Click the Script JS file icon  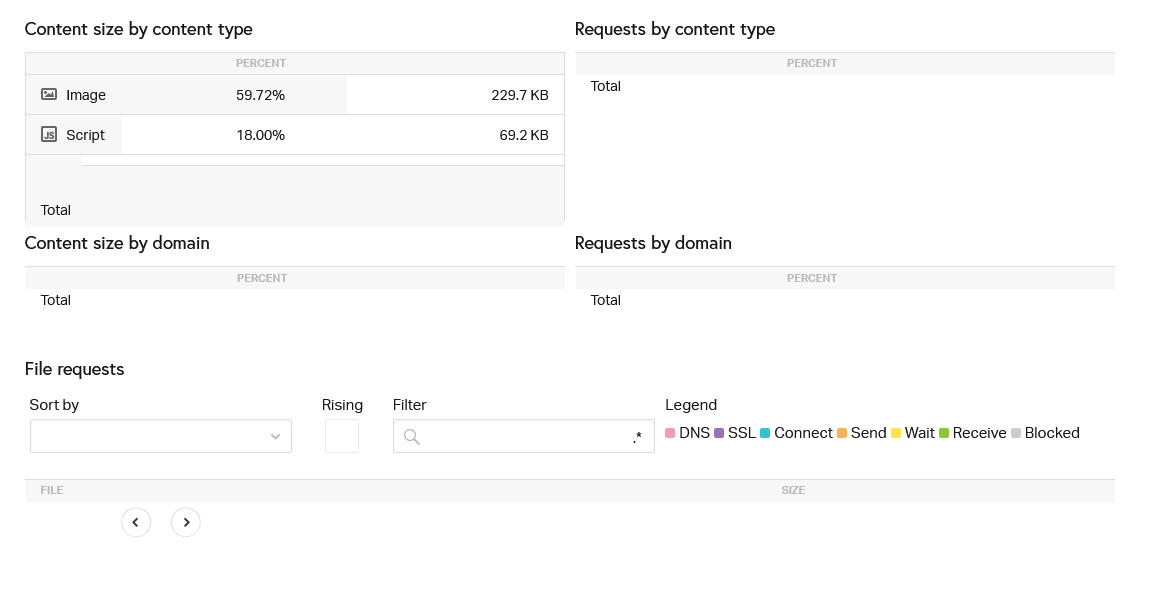click(x=49, y=134)
